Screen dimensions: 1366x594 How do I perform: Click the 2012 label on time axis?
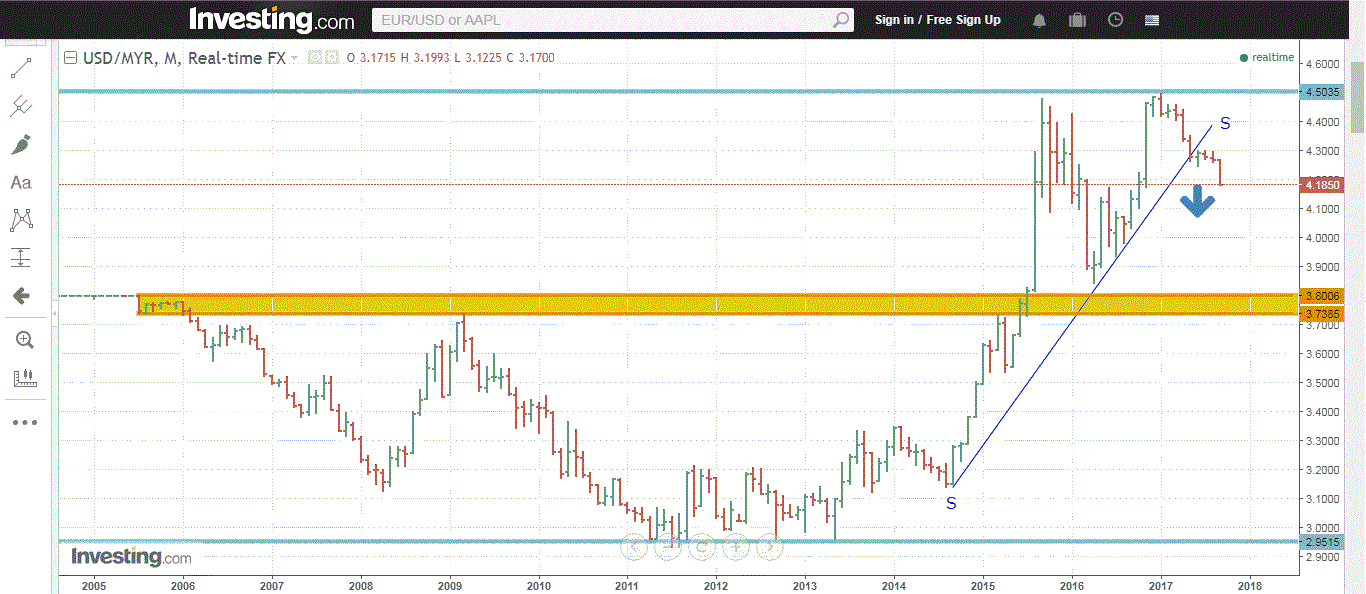tap(716, 585)
